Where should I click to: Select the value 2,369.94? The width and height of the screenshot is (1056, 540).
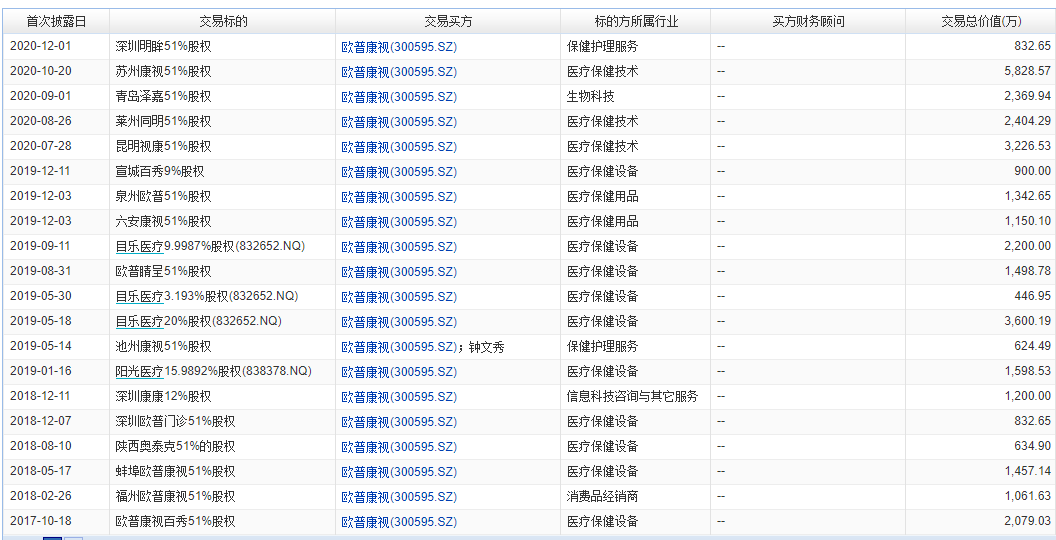[1027, 96]
